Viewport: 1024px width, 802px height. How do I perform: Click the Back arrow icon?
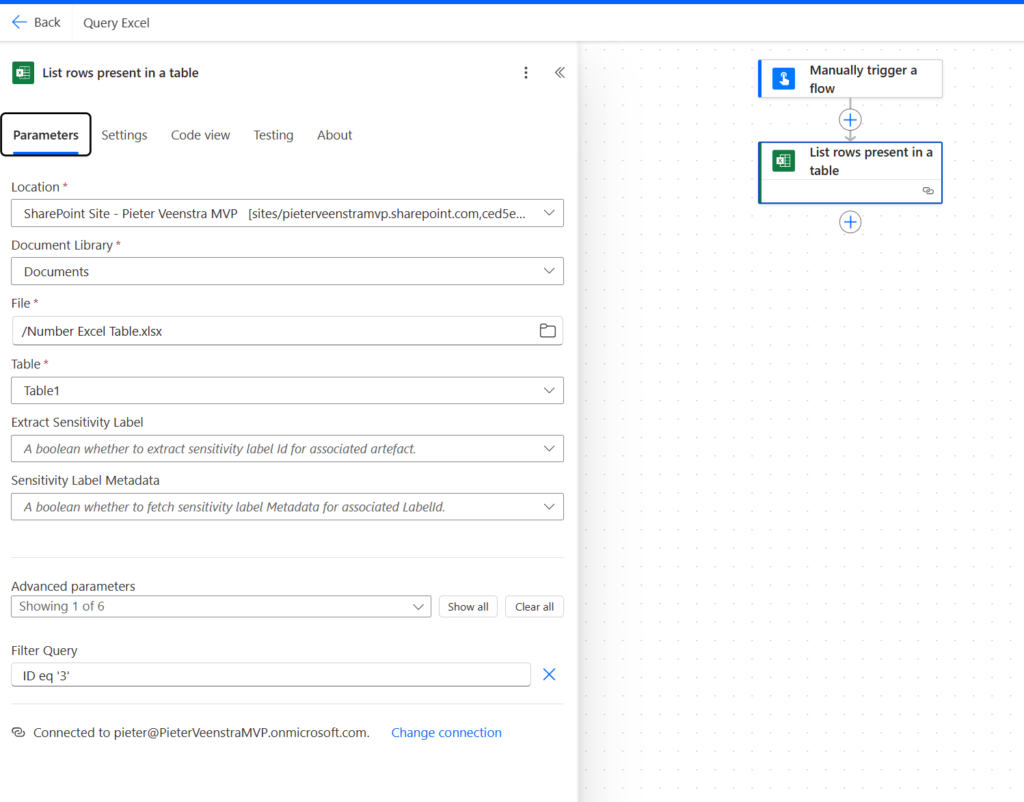(19, 22)
